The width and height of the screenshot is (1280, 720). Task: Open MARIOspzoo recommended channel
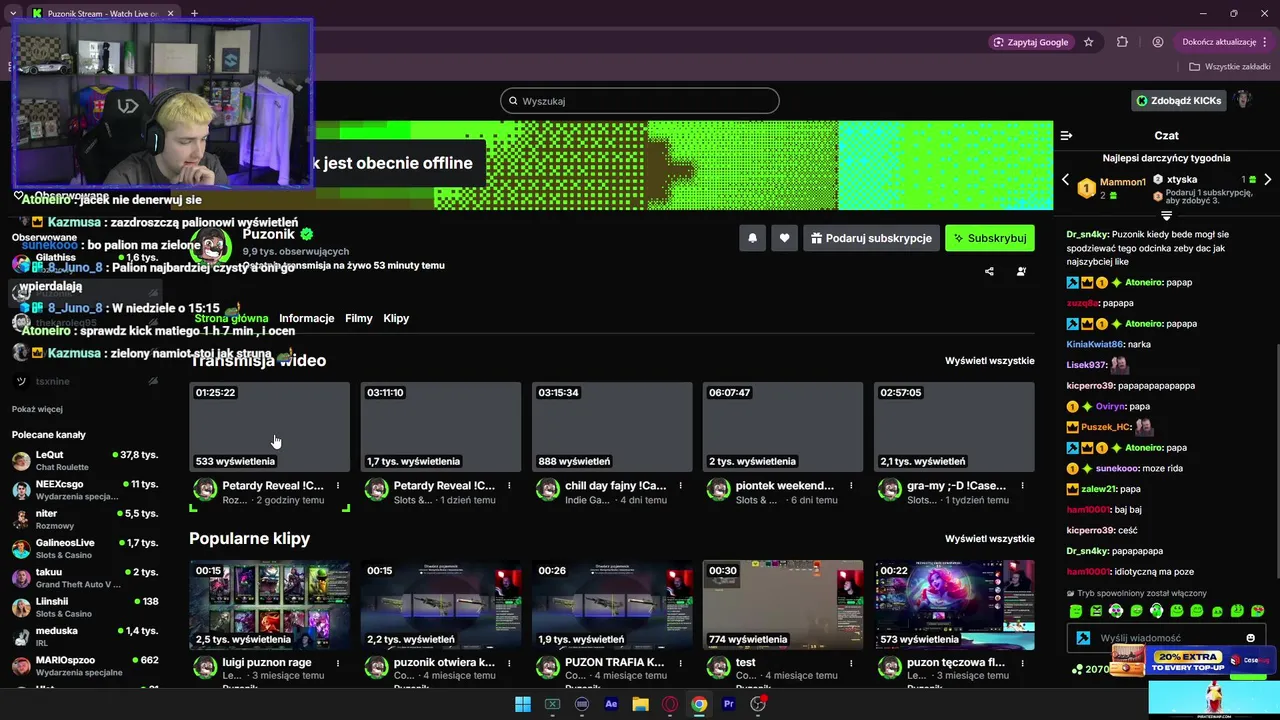[x=85, y=666]
